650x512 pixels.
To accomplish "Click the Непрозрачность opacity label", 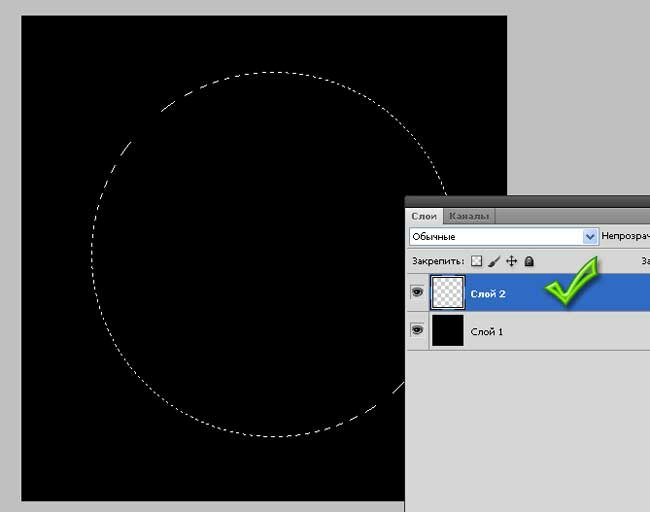I will pos(626,236).
